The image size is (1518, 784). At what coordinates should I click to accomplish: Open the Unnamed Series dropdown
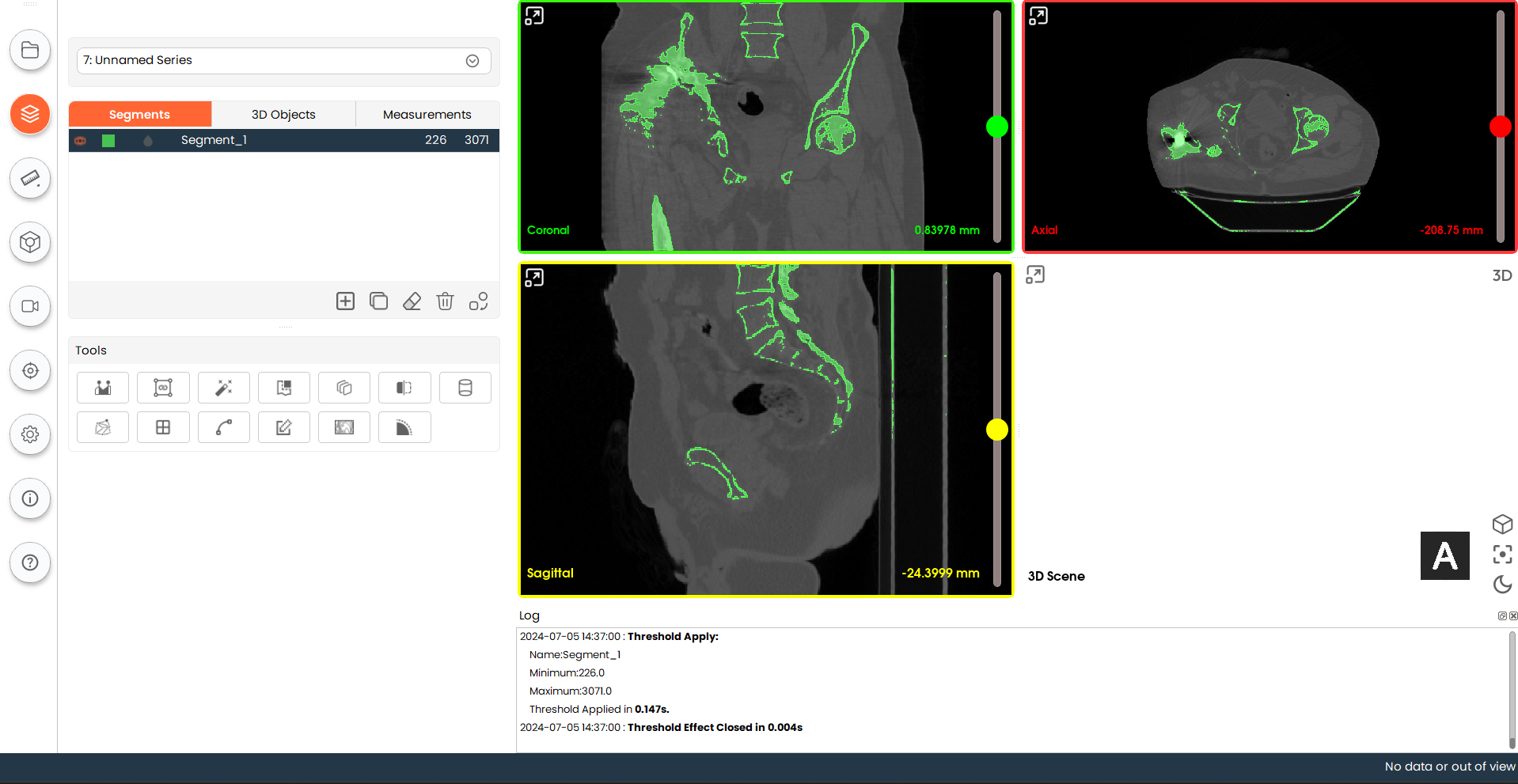(x=472, y=61)
